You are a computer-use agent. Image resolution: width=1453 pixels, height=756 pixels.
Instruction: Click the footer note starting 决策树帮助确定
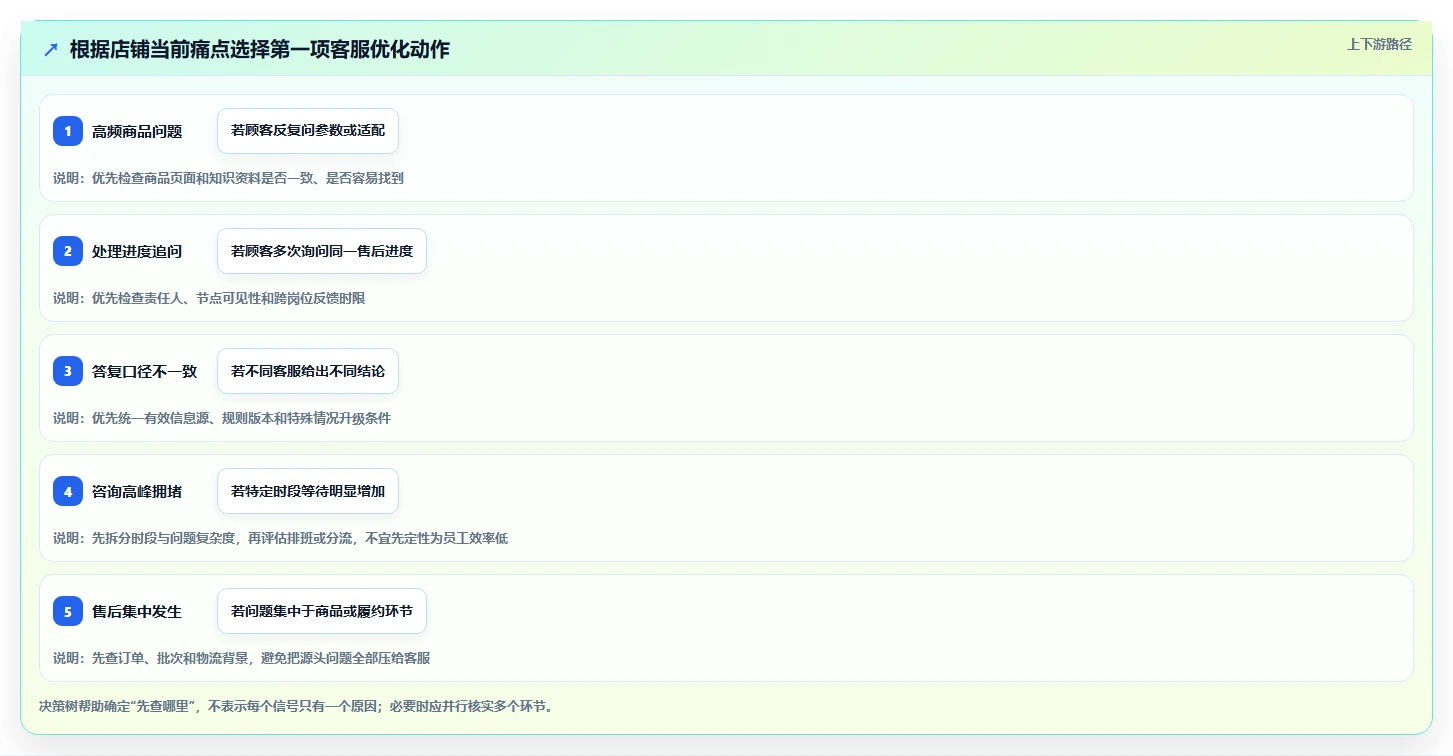coord(296,706)
